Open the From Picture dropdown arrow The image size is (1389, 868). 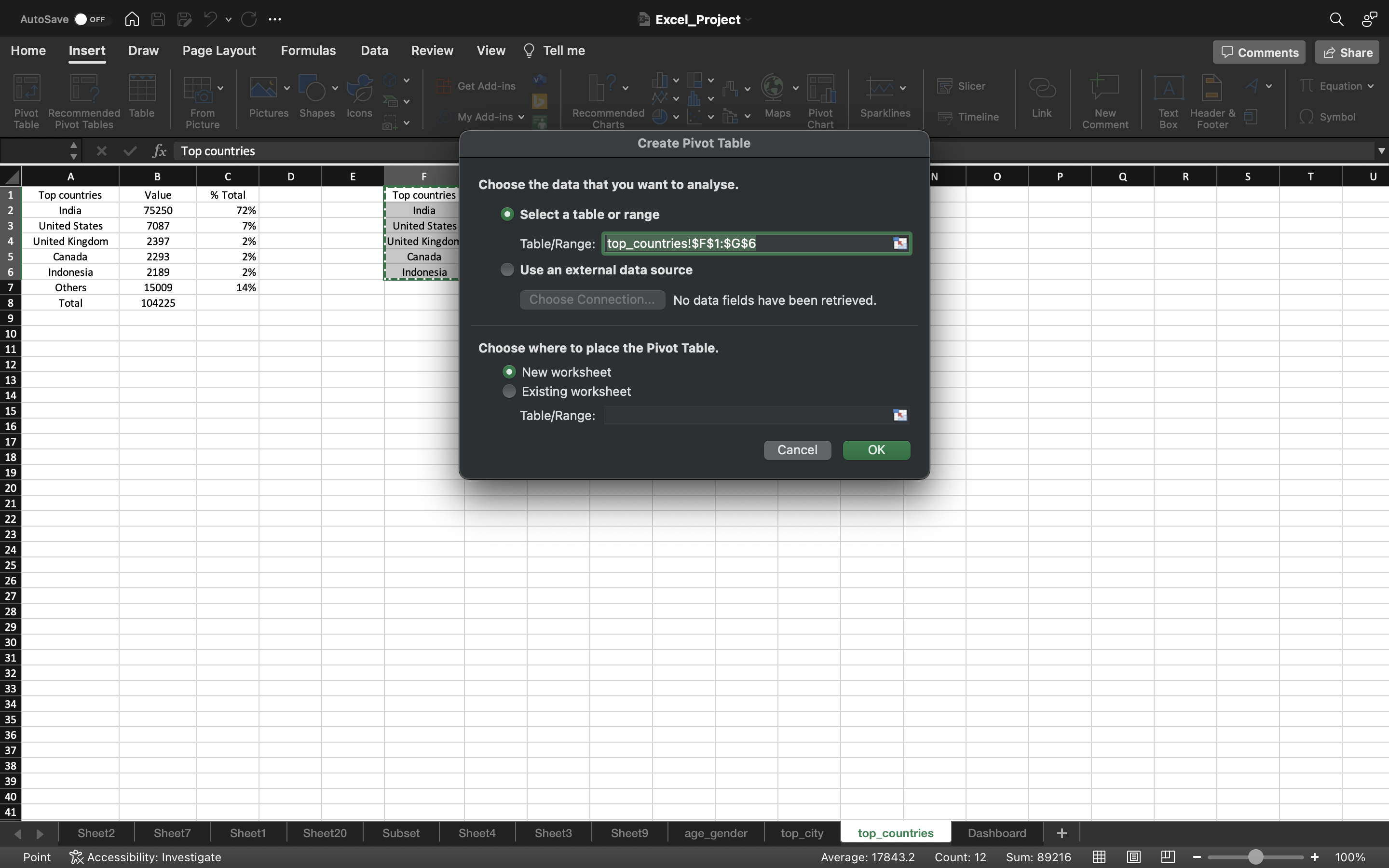pos(220,88)
